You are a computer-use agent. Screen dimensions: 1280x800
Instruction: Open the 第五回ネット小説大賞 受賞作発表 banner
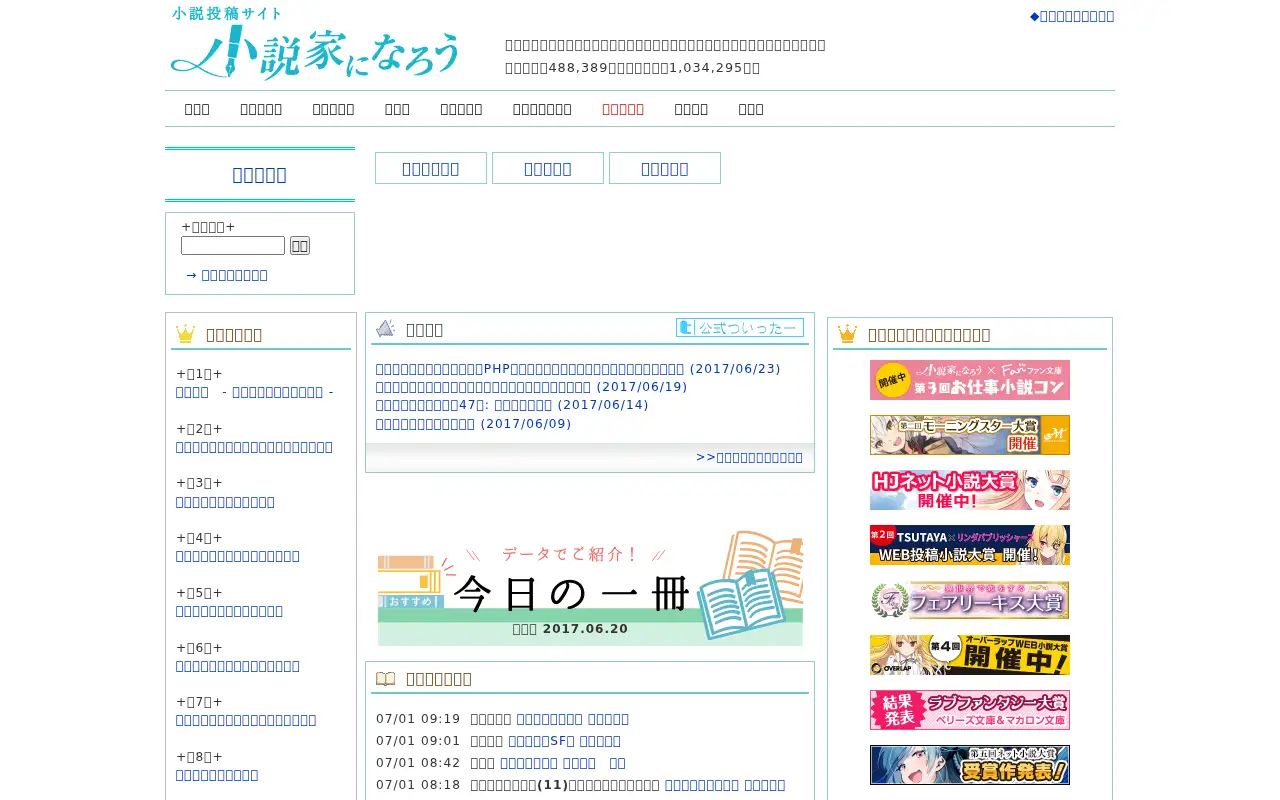(970, 765)
